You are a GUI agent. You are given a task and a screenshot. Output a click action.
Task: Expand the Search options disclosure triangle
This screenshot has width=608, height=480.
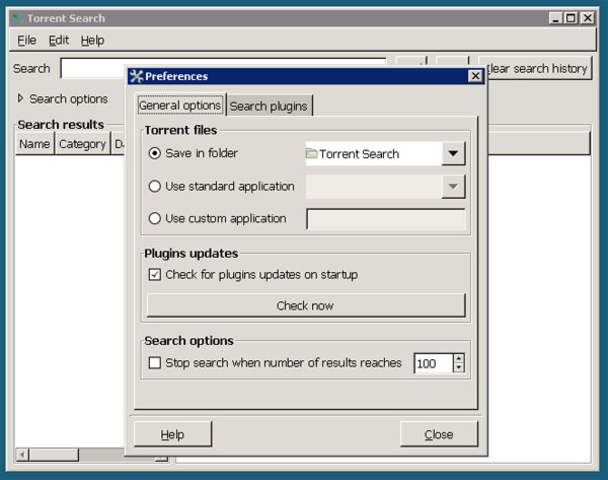[21, 98]
